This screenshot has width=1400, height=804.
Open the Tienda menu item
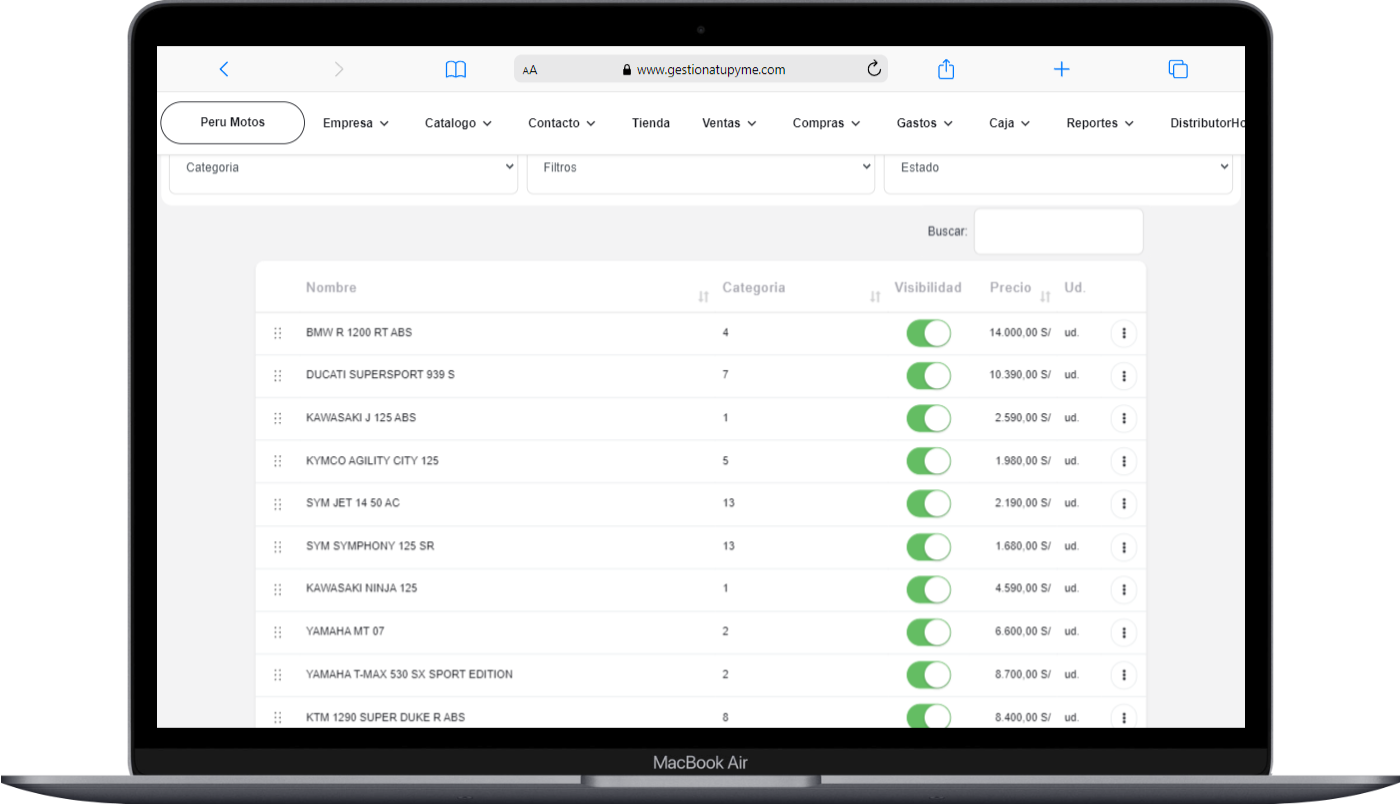(651, 123)
